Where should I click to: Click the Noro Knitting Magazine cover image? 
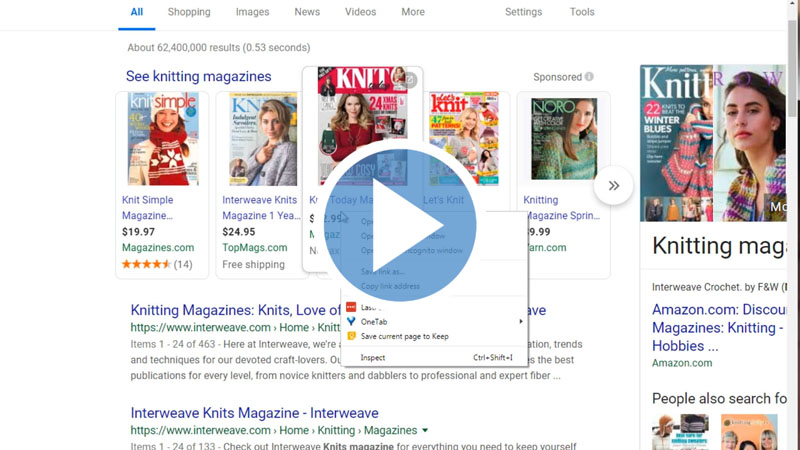coord(563,140)
